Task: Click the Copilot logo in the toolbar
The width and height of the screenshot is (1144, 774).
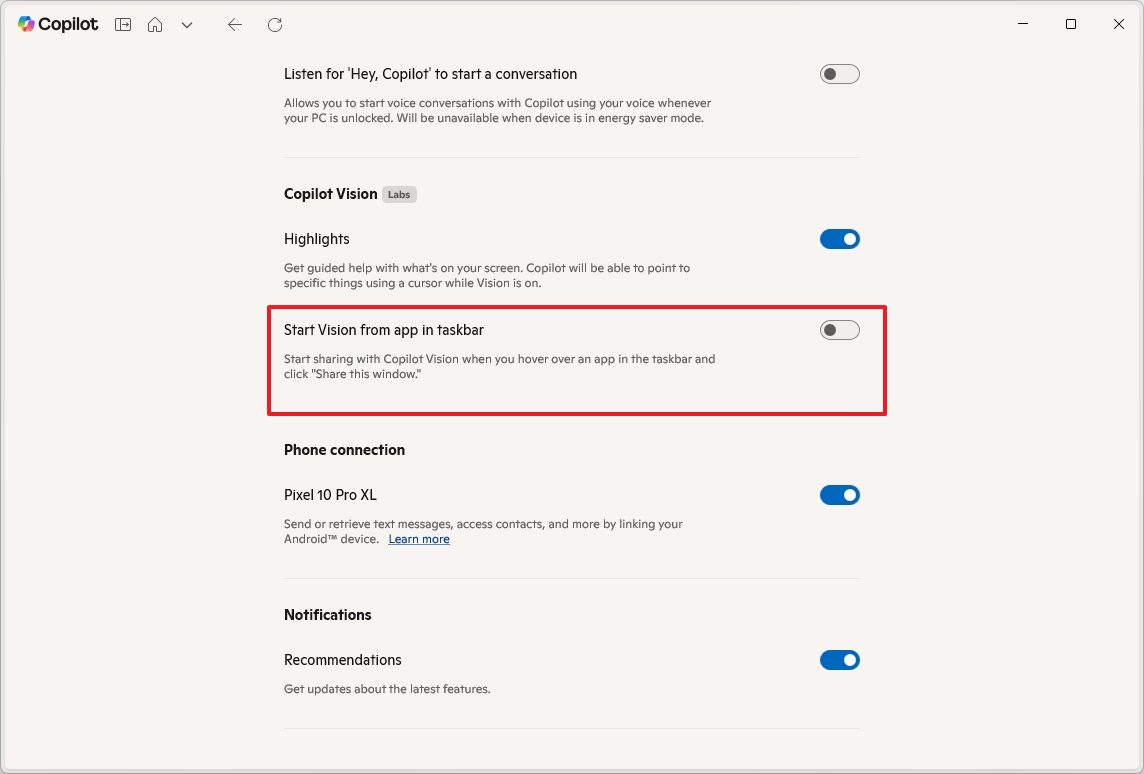Action: [x=25, y=24]
